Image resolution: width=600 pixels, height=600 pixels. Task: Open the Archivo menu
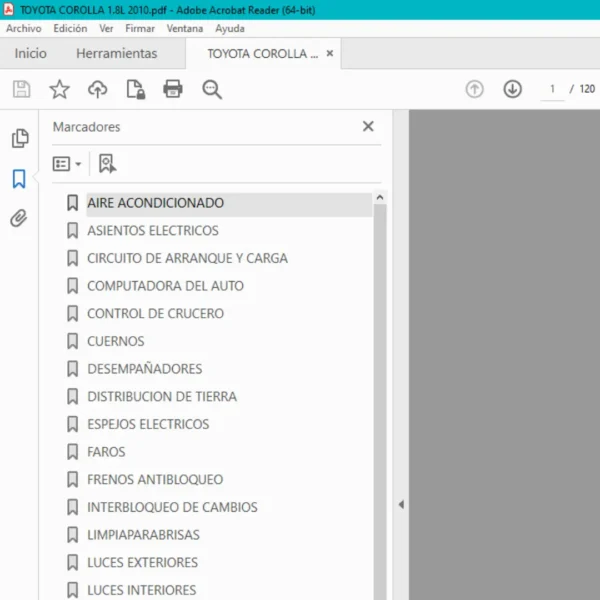pyautogui.click(x=24, y=29)
